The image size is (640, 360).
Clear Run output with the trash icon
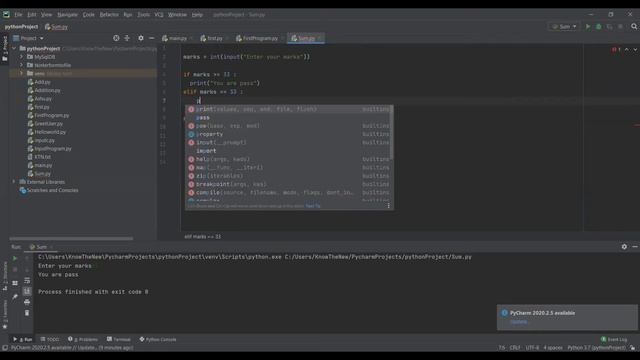point(27,313)
